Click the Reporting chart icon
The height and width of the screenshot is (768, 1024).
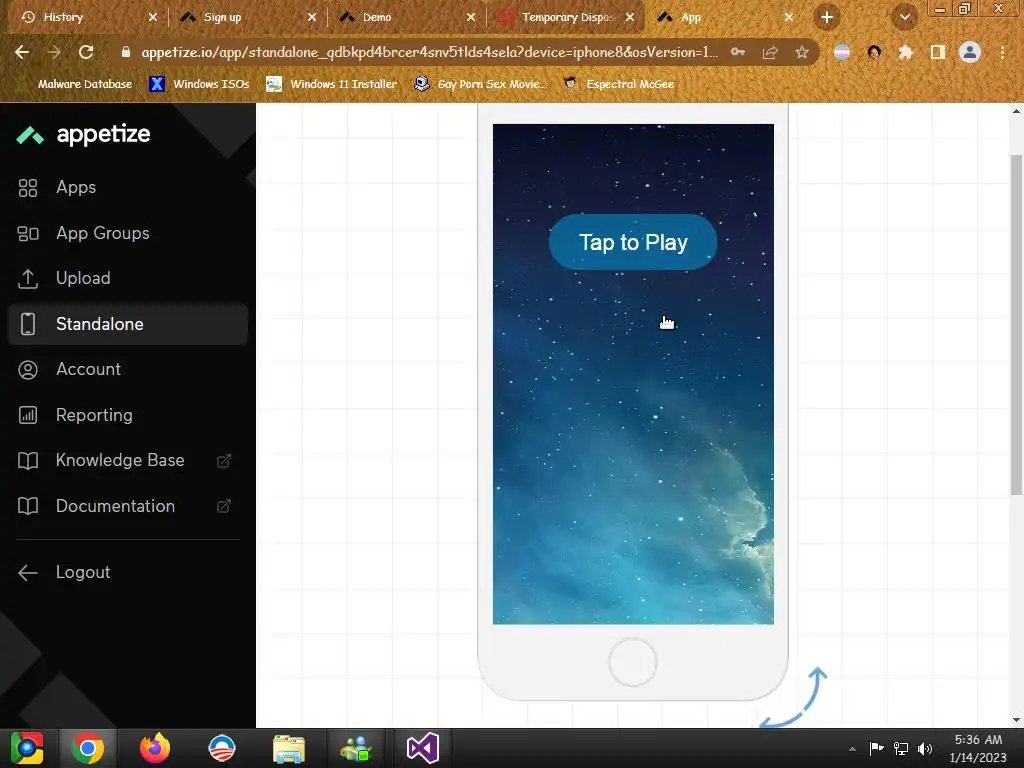point(27,415)
